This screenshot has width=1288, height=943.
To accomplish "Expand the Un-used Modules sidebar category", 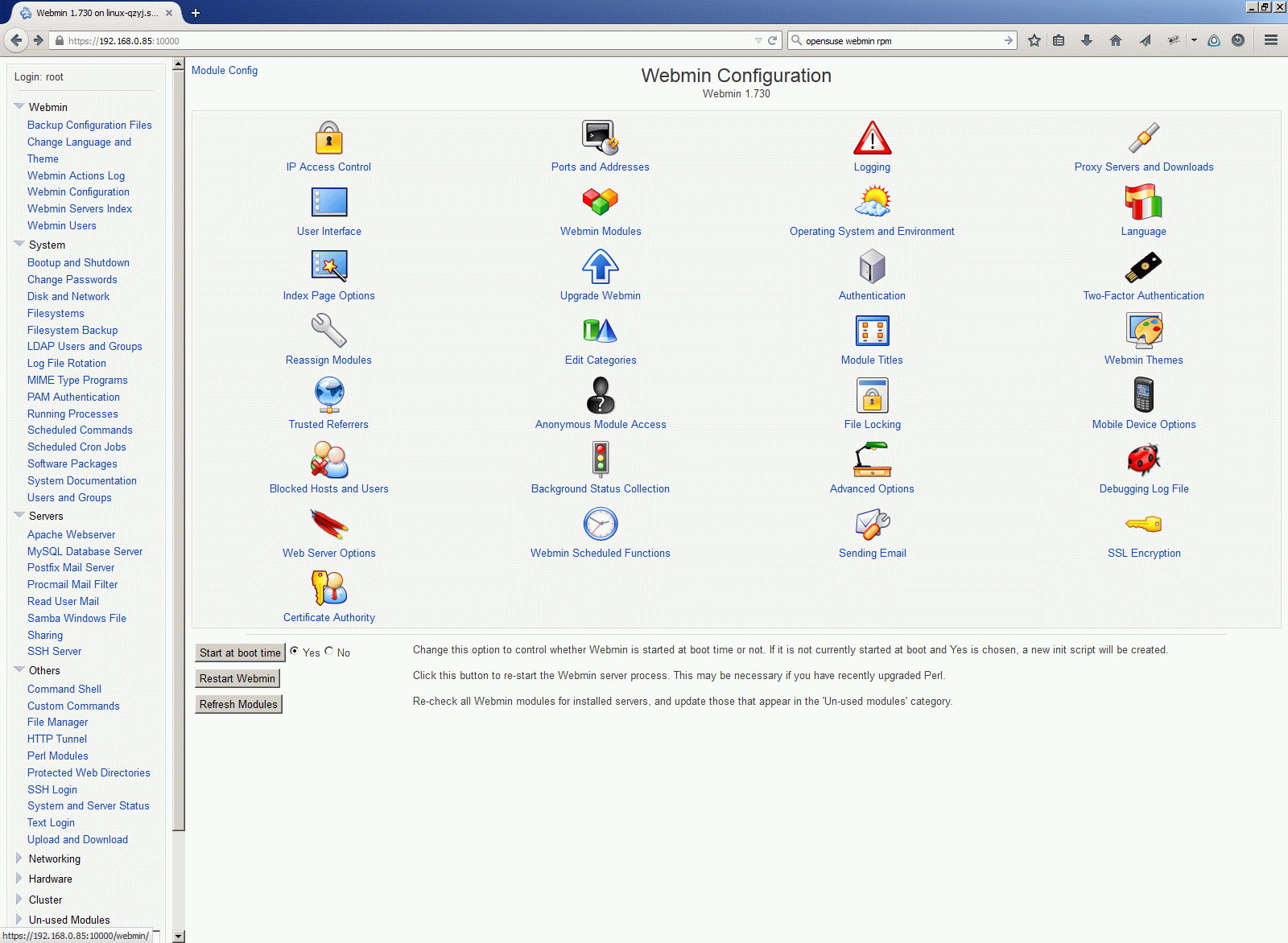I will click(19, 920).
